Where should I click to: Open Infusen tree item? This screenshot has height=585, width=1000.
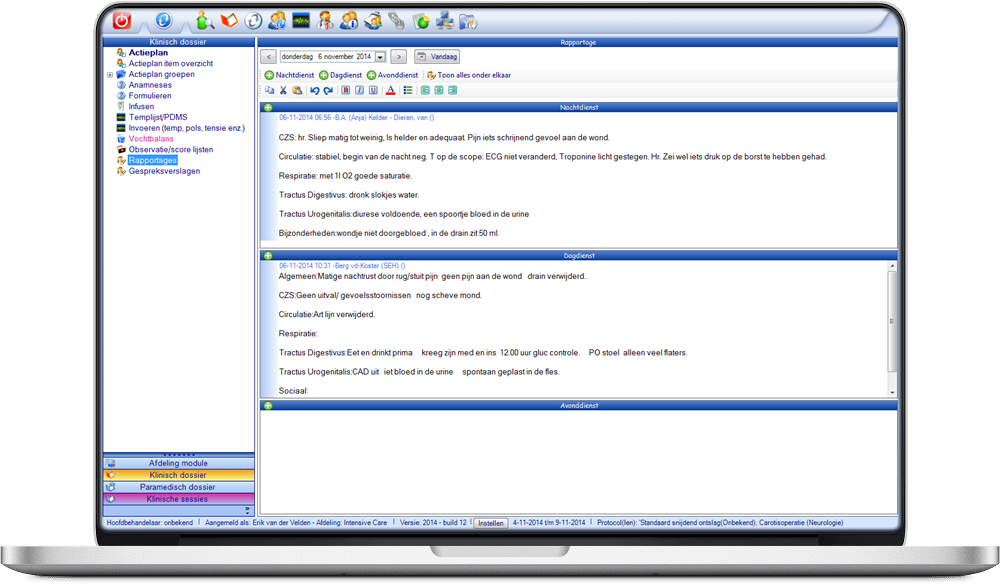click(141, 107)
